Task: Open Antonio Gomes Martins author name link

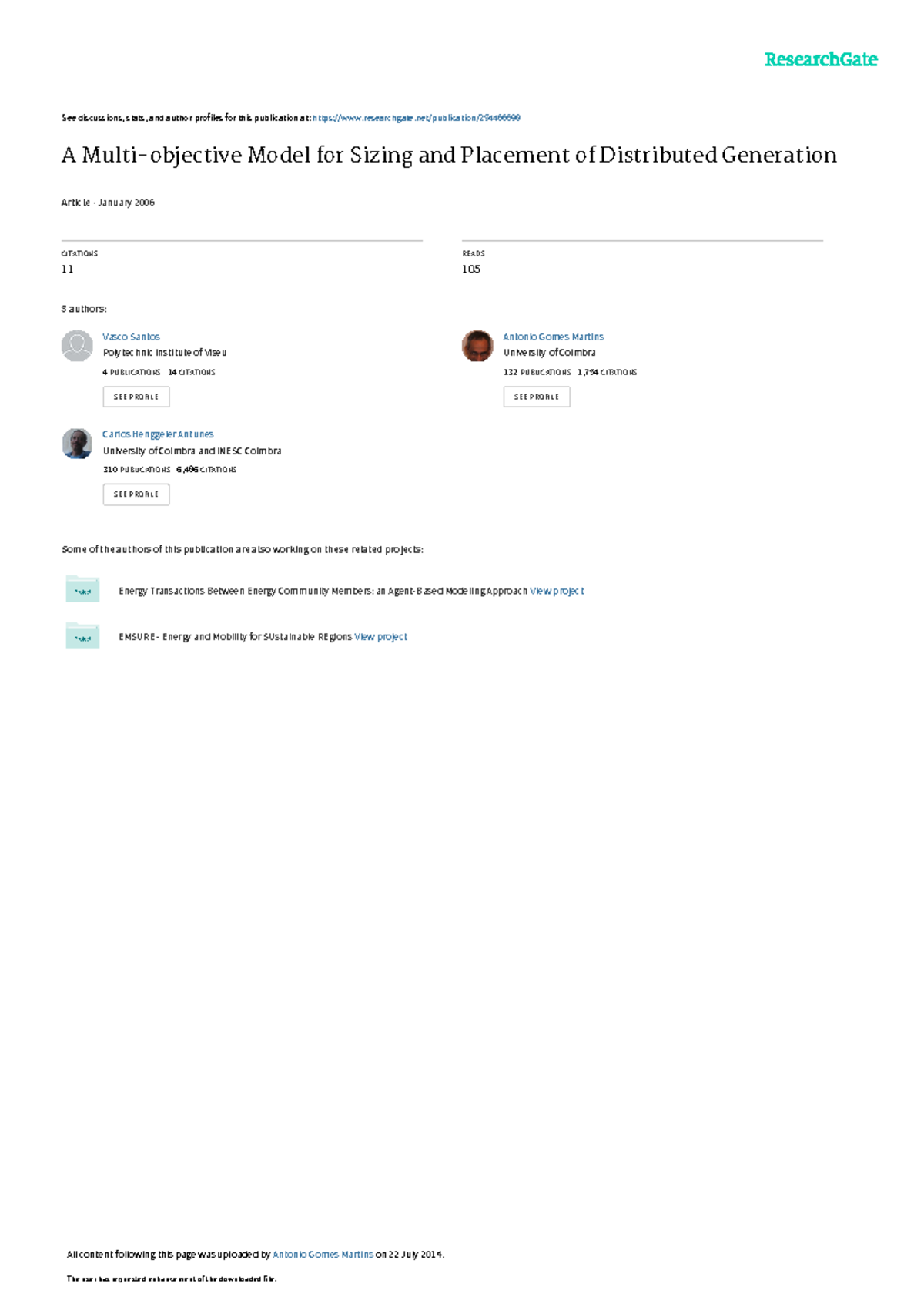Action: [554, 337]
